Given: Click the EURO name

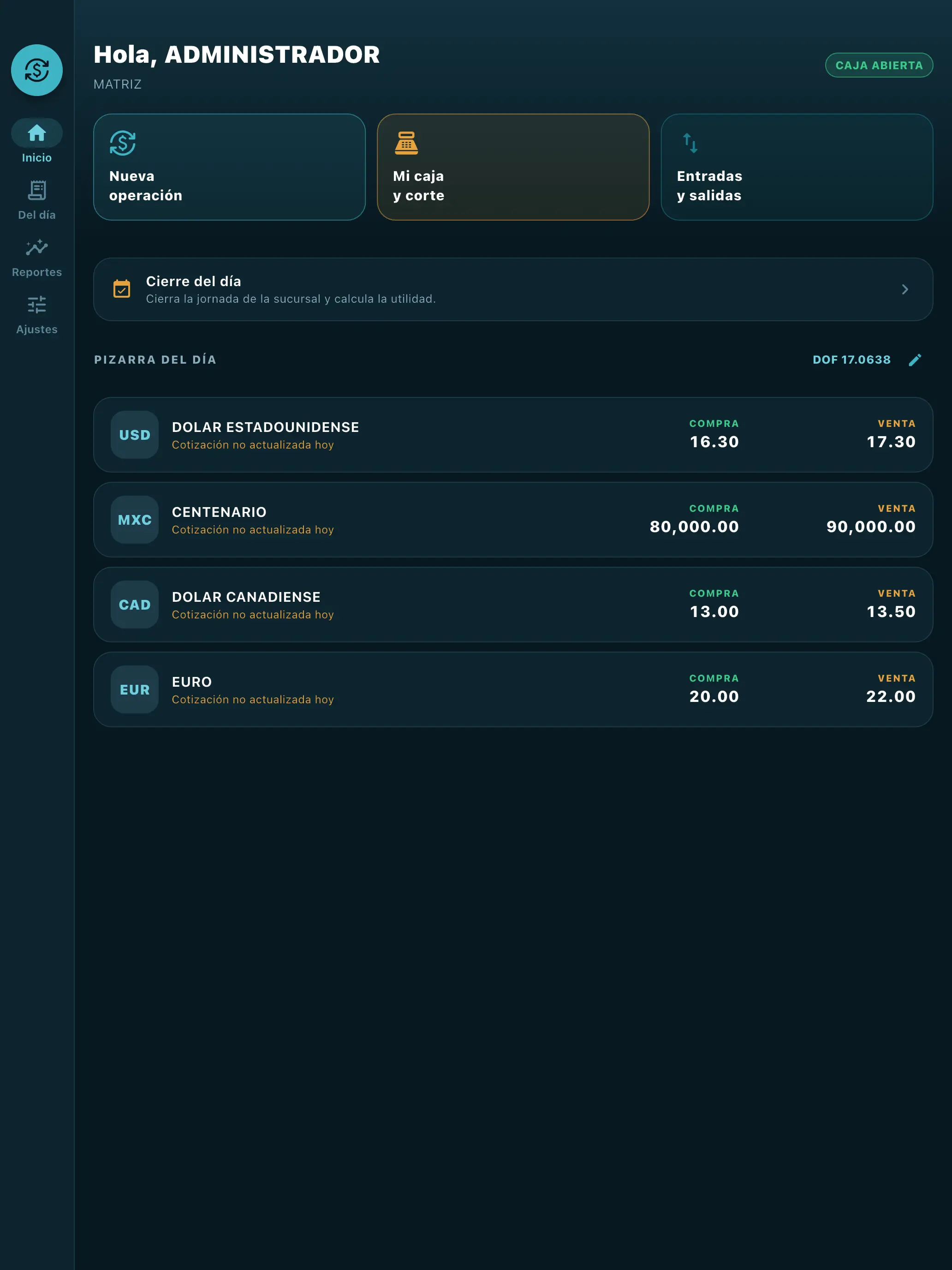Looking at the screenshot, I should tap(192, 682).
